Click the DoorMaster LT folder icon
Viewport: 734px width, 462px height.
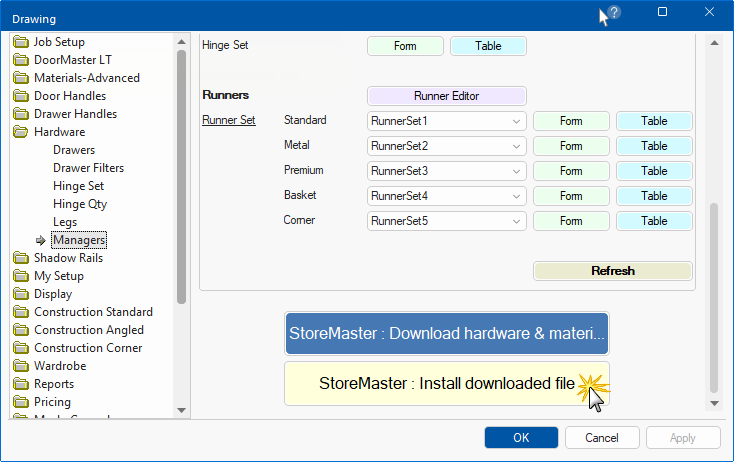click(x=21, y=60)
